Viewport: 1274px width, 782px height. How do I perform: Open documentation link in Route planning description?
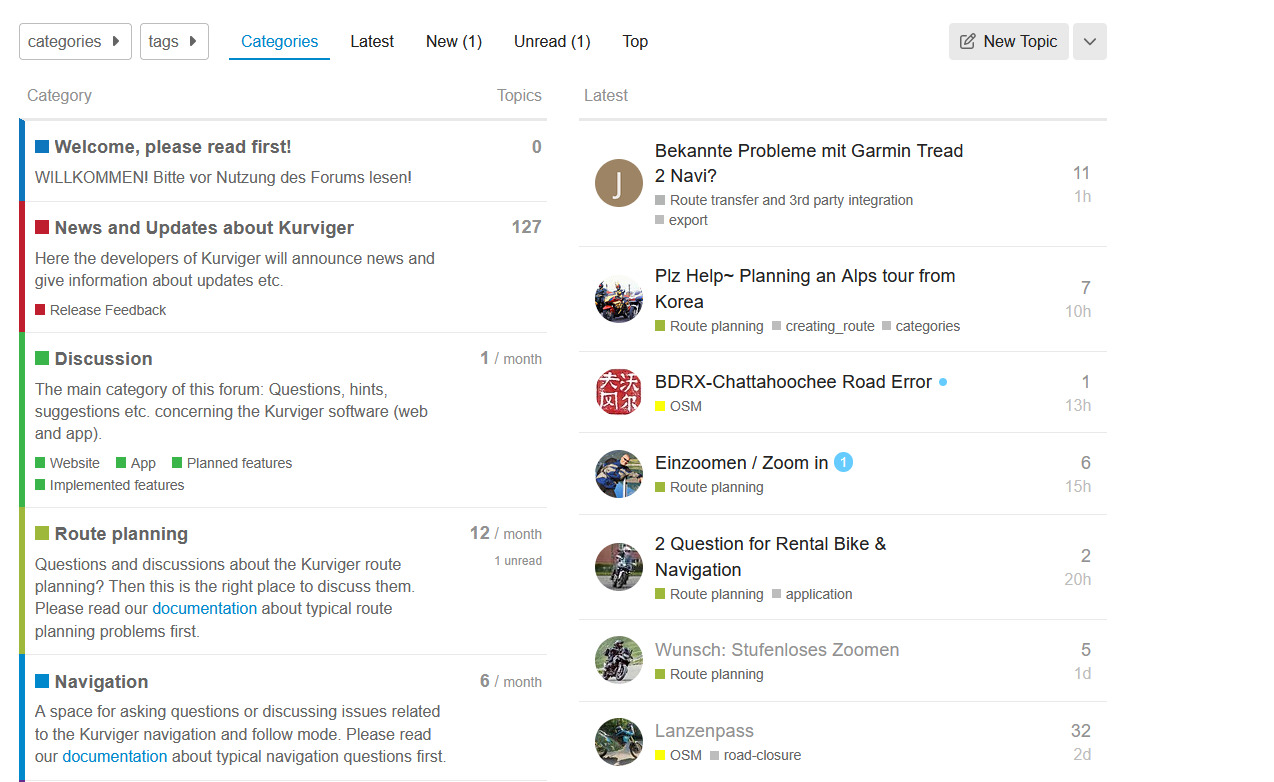(204, 608)
